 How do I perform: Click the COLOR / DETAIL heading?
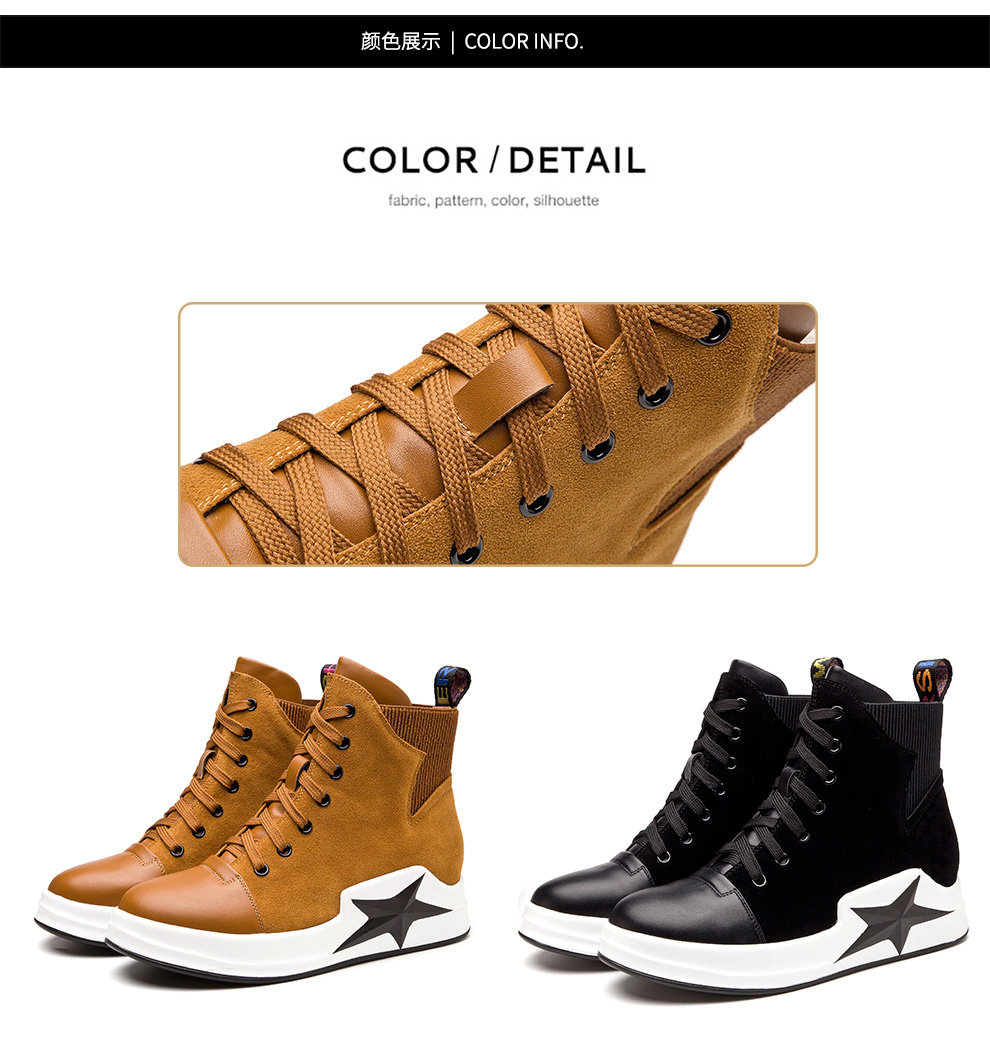coord(494,160)
